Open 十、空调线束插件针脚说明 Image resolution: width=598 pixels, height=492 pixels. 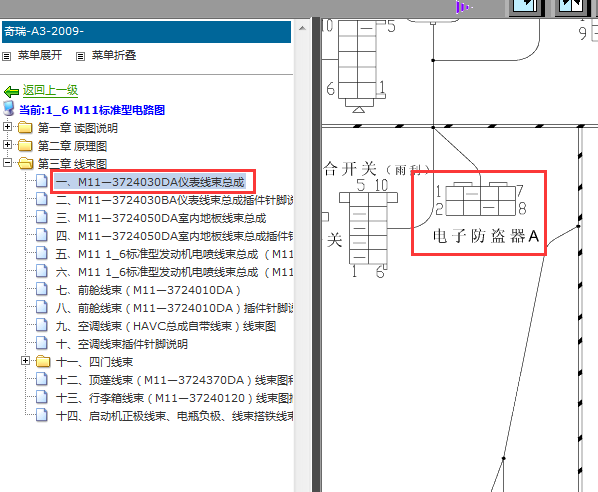point(122,344)
